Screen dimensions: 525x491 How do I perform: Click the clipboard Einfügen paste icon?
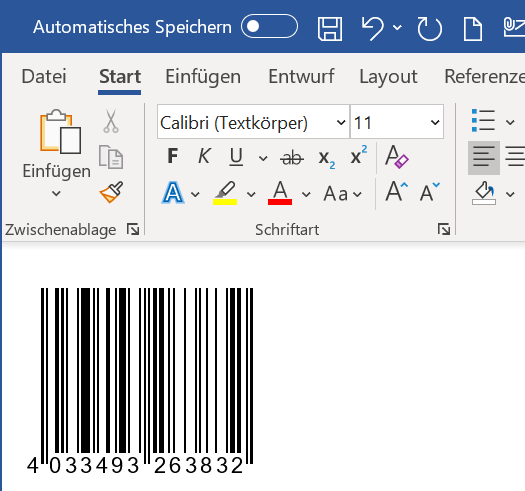(x=60, y=131)
